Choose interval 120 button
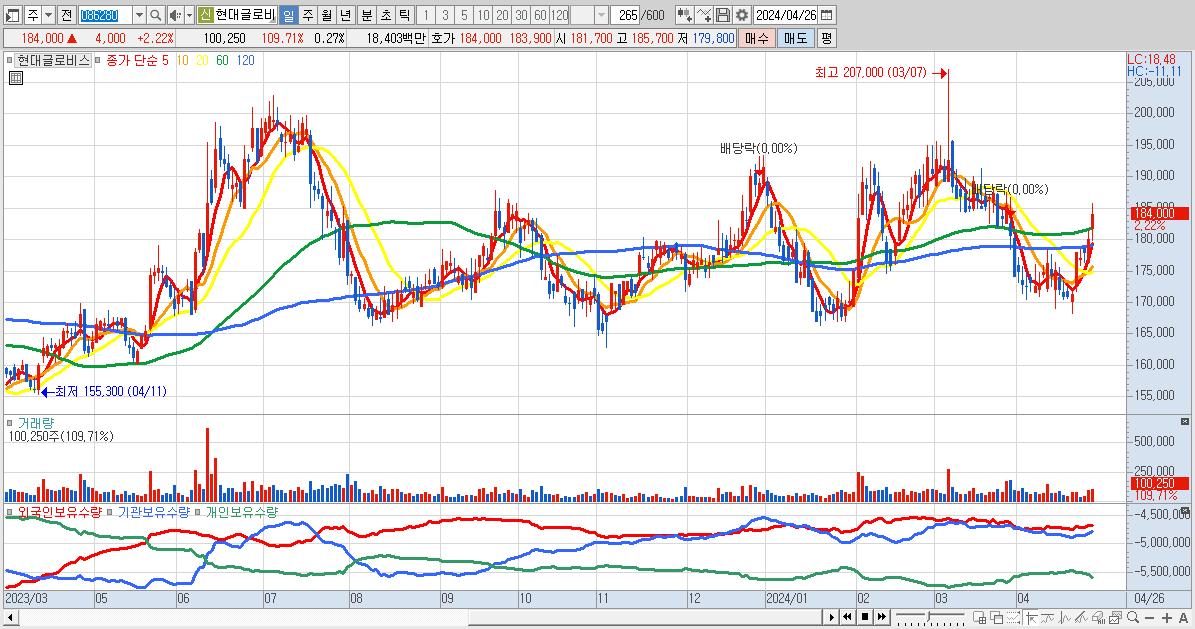The width and height of the screenshot is (1195, 629). (559, 15)
